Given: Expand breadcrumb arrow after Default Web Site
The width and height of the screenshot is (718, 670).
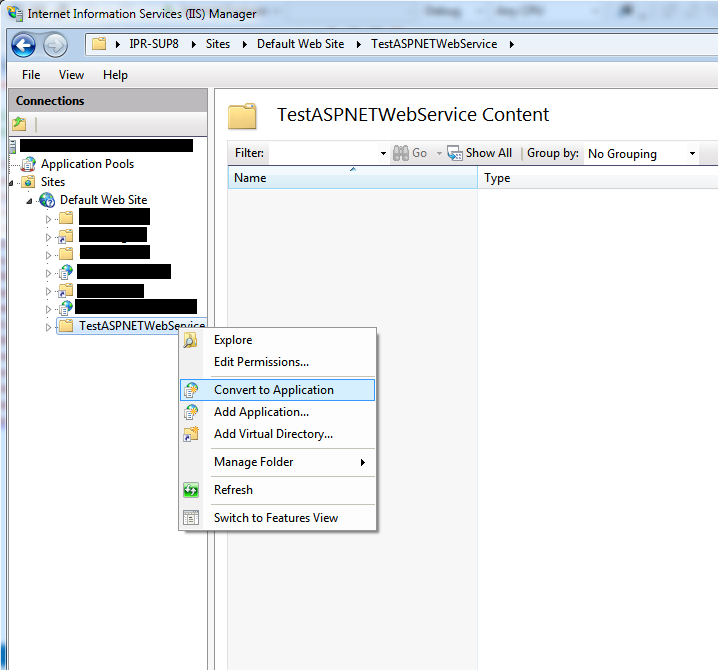Looking at the screenshot, I should tap(359, 44).
